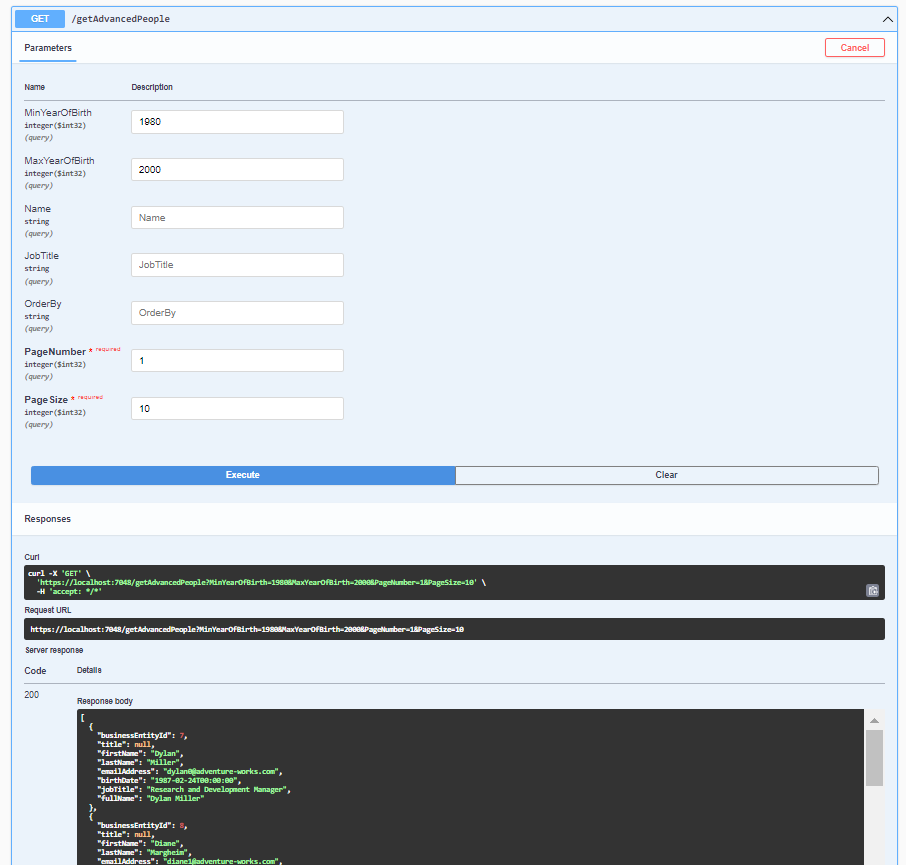Click the "Dylan Miller" fullName value

click(176, 799)
